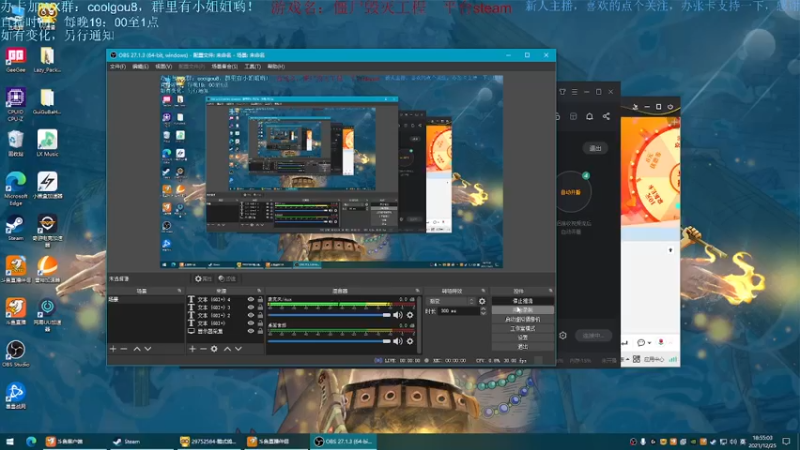Screen dimensions: 800x450
Task: Open OBS Studio desktop shortcut
Action: pyautogui.click(x=15, y=354)
